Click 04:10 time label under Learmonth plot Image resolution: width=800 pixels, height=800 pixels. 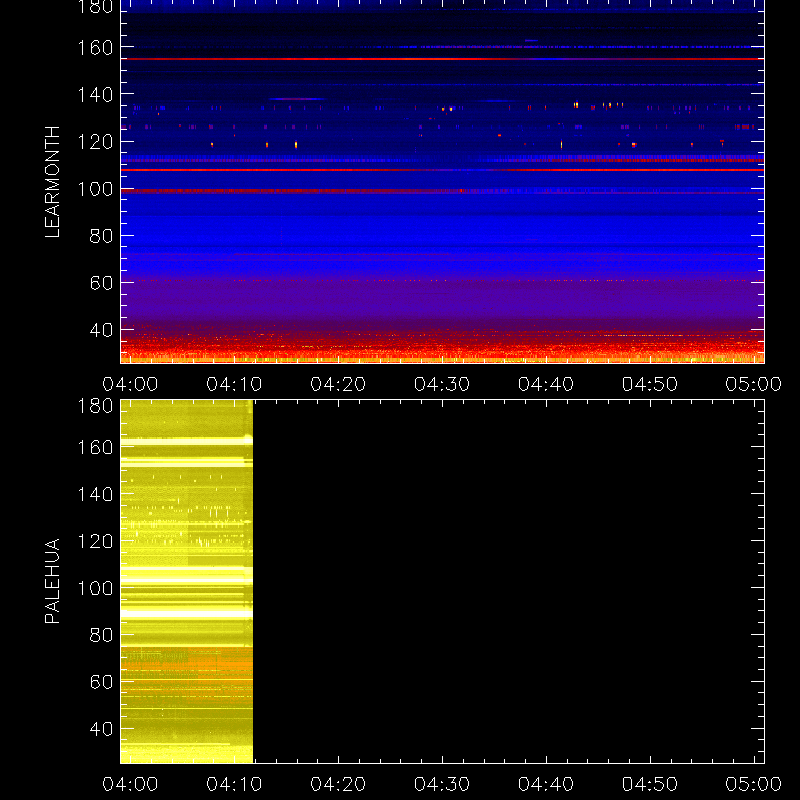tap(234, 384)
